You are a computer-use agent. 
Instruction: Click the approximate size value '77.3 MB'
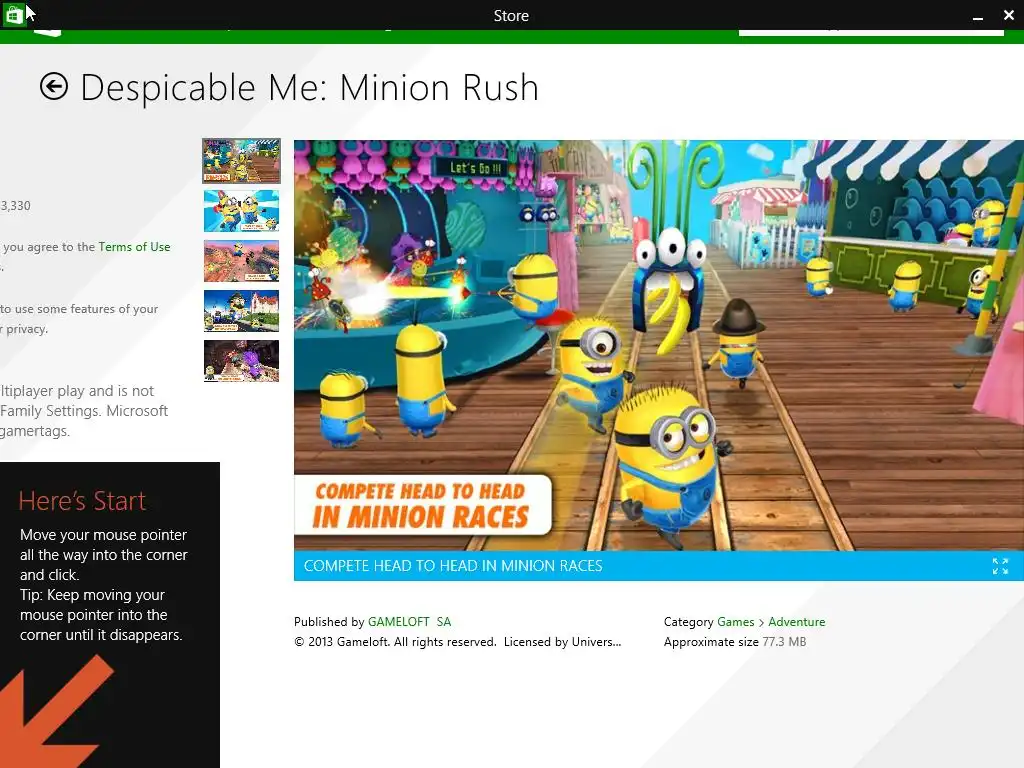coord(784,642)
